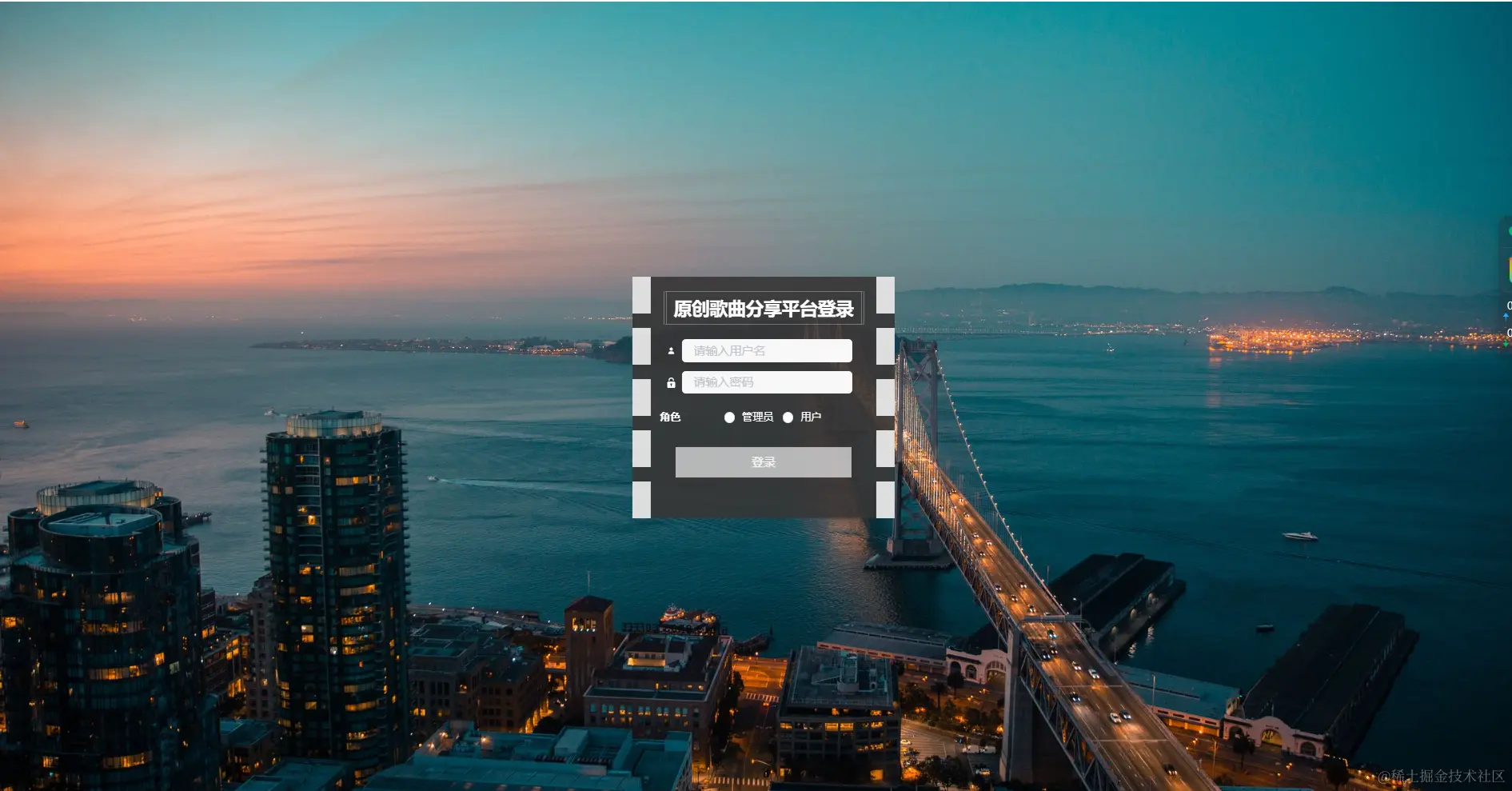Click the 原创歌曲分享平台登录 title

[x=764, y=309]
